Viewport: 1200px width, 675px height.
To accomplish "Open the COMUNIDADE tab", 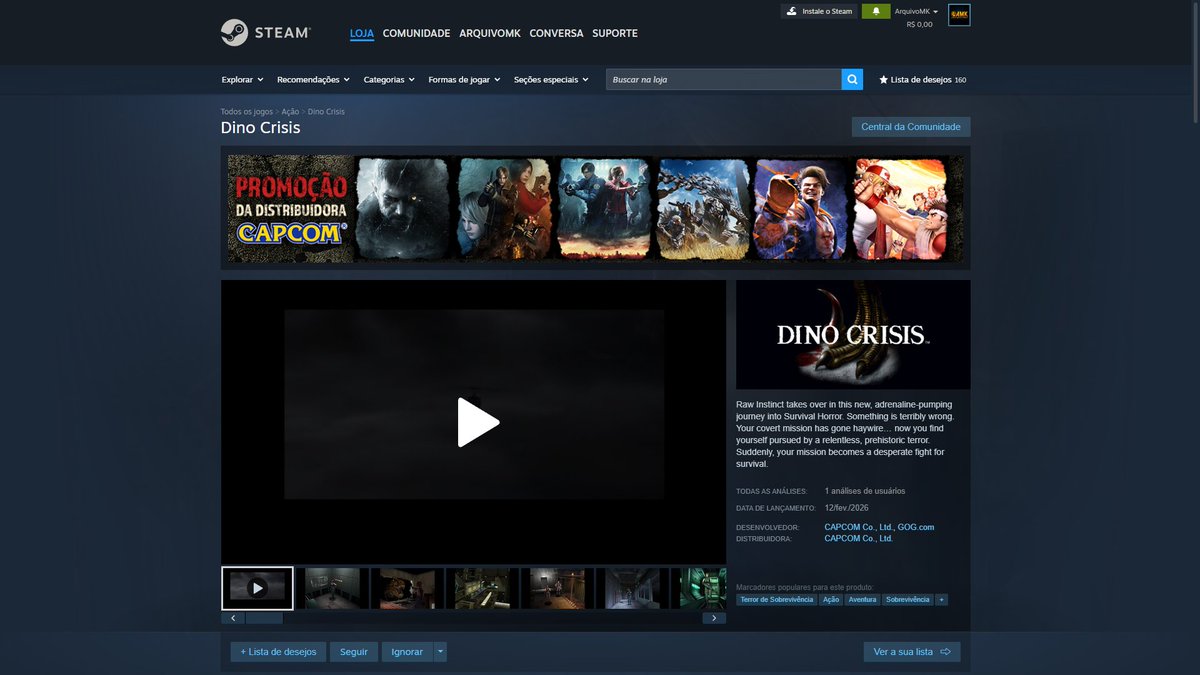I will coord(416,33).
